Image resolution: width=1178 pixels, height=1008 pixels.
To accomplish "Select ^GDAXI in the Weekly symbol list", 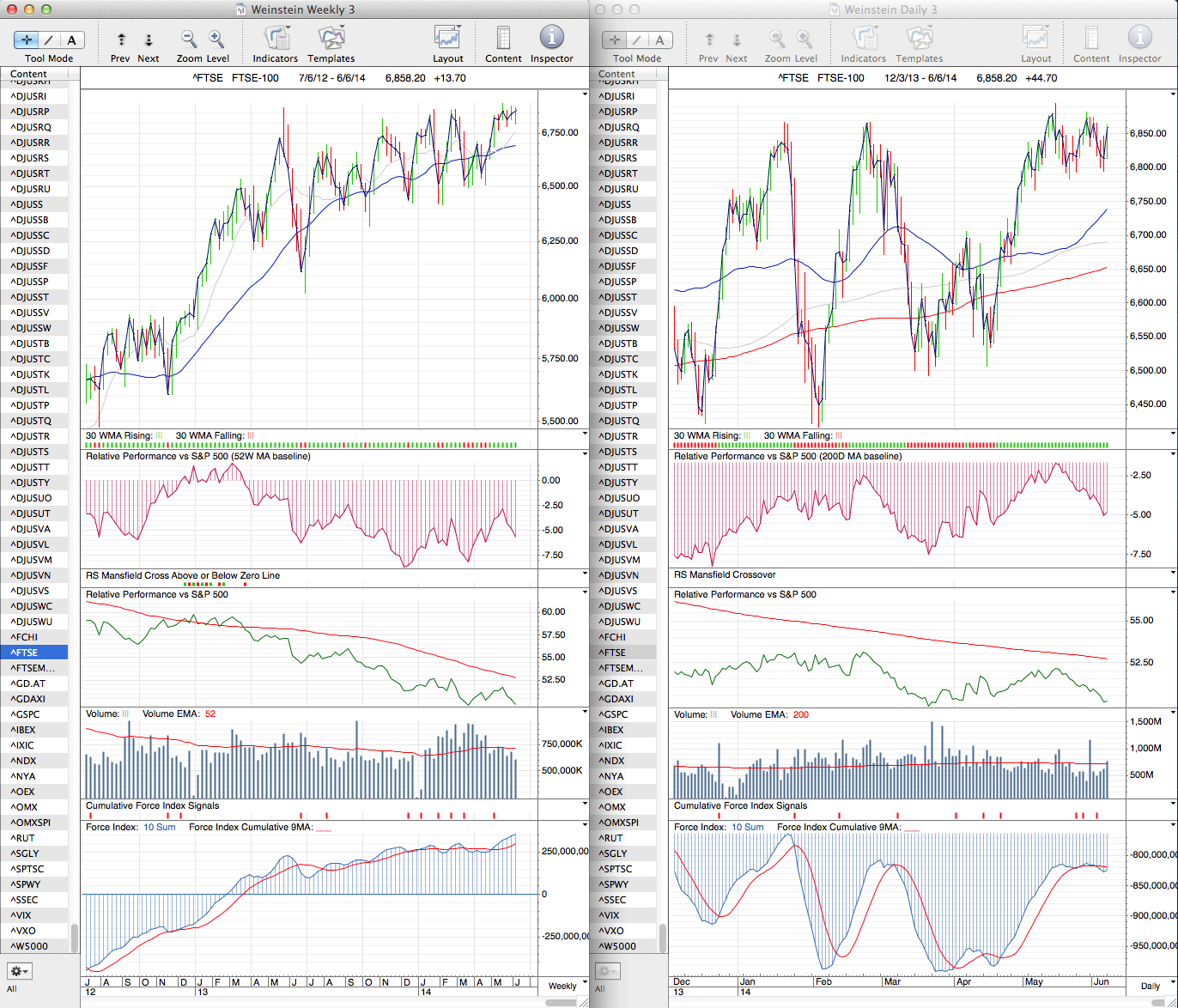I will pyautogui.click(x=27, y=699).
